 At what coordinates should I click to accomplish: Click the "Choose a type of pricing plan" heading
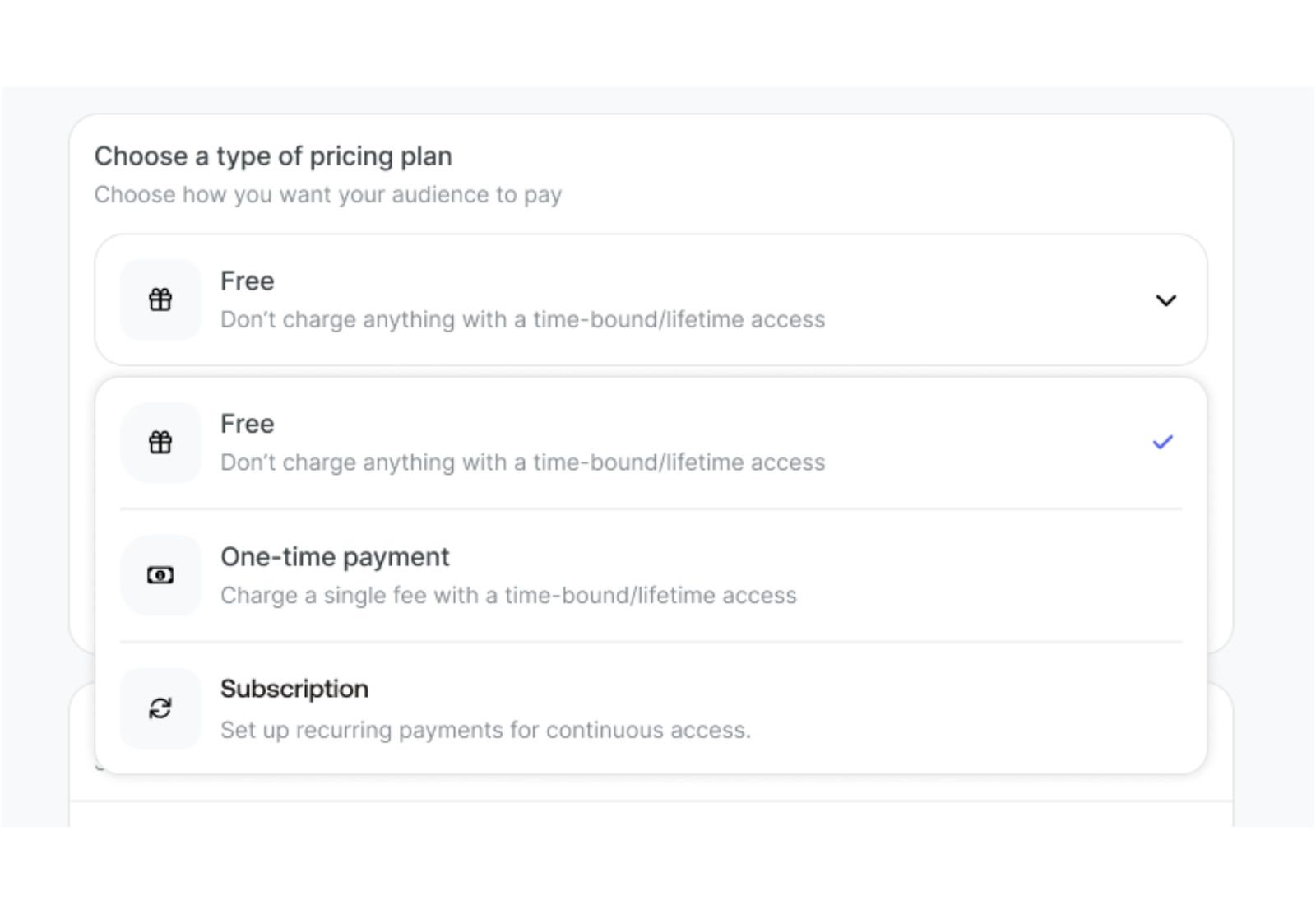tap(273, 156)
